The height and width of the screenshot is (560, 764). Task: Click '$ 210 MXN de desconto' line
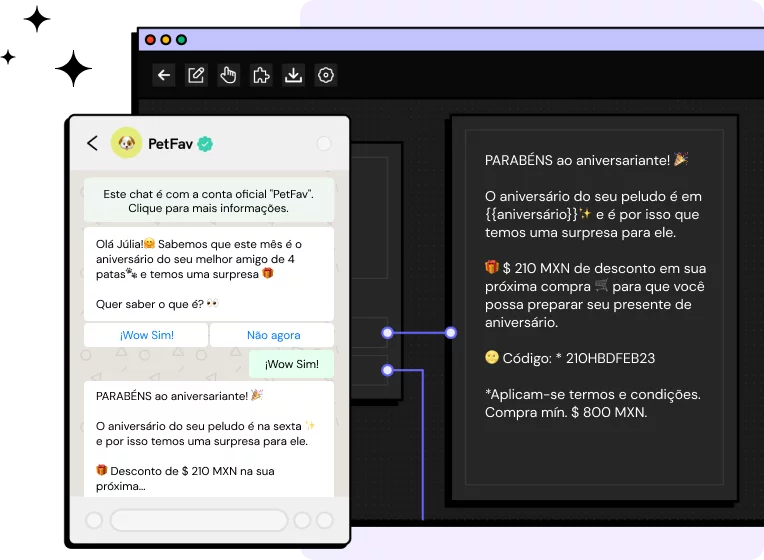[x=595, y=268]
